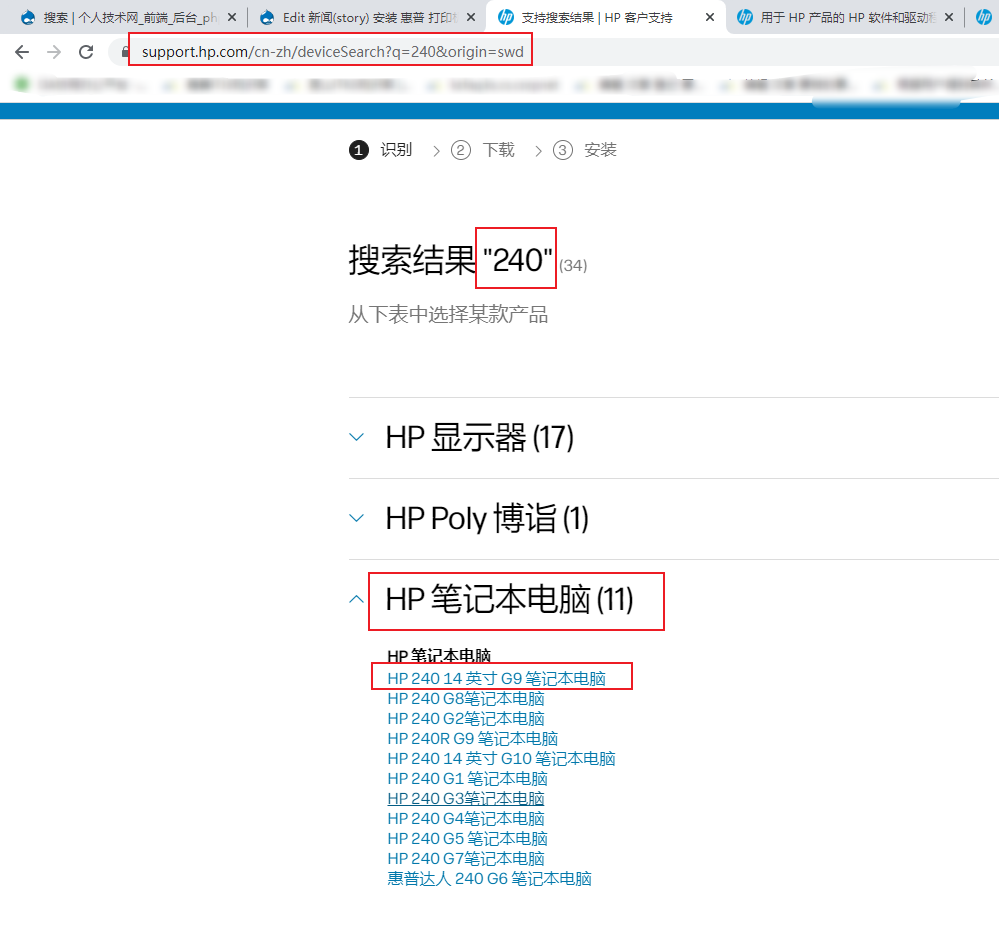Open HP 240 G7笔记本电脑 link

click(466, 858)
